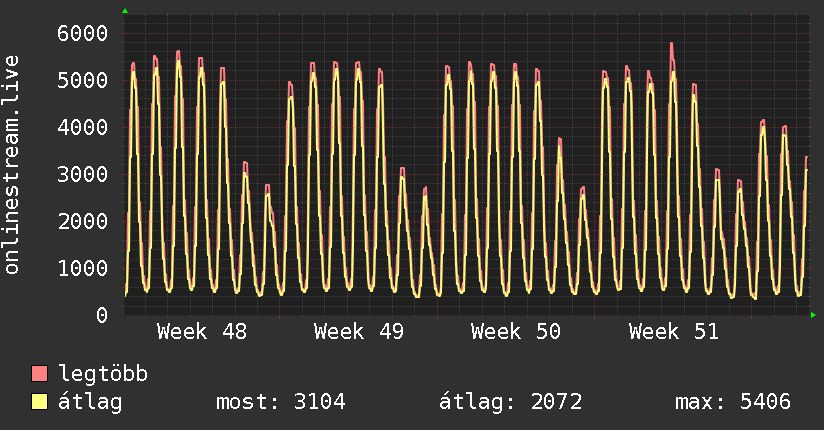Click the green arrow atop the y-axis
This screenshot has width=824, height=430.
[125, 10]
